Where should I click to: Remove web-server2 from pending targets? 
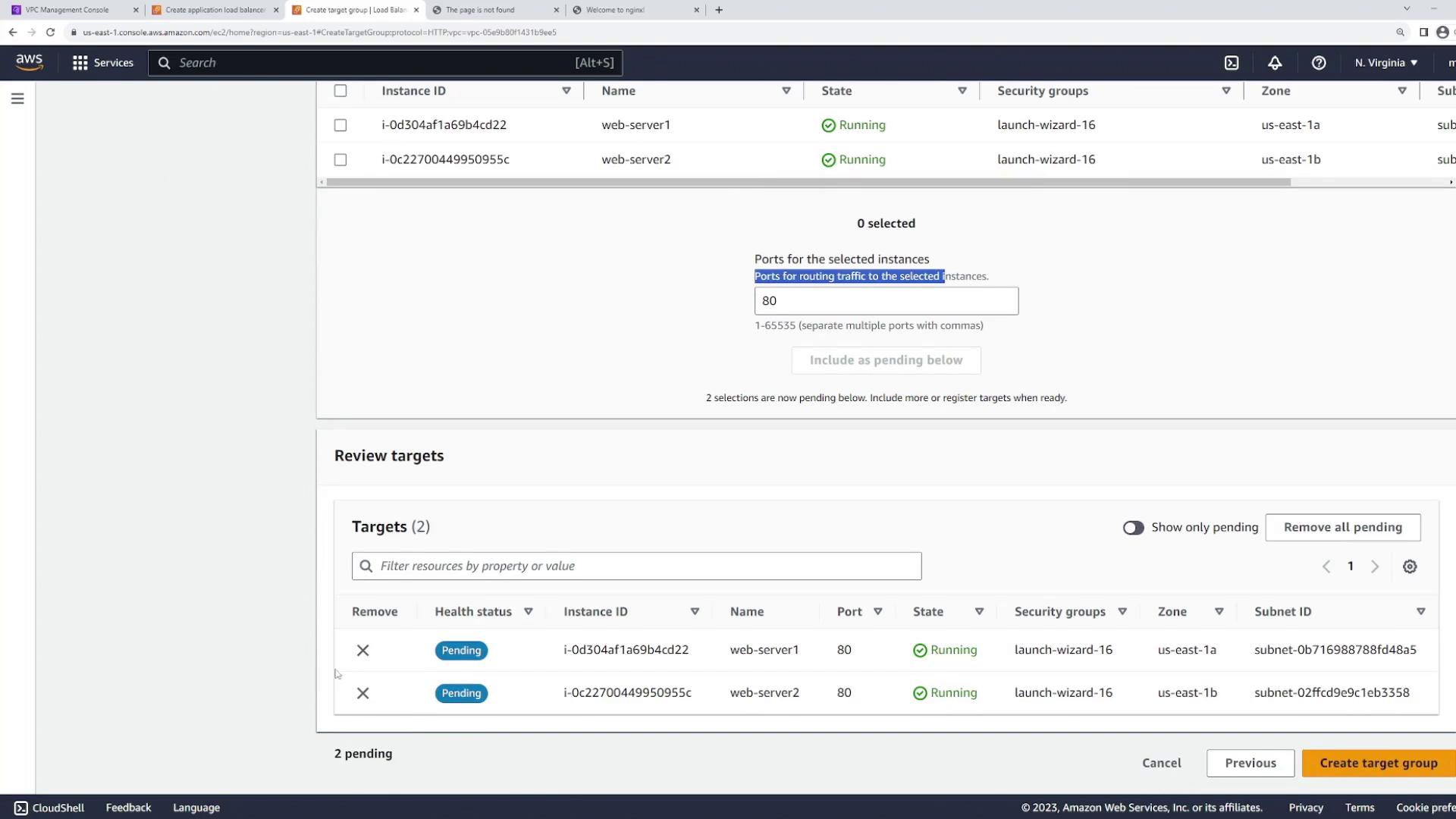(362, 693)
